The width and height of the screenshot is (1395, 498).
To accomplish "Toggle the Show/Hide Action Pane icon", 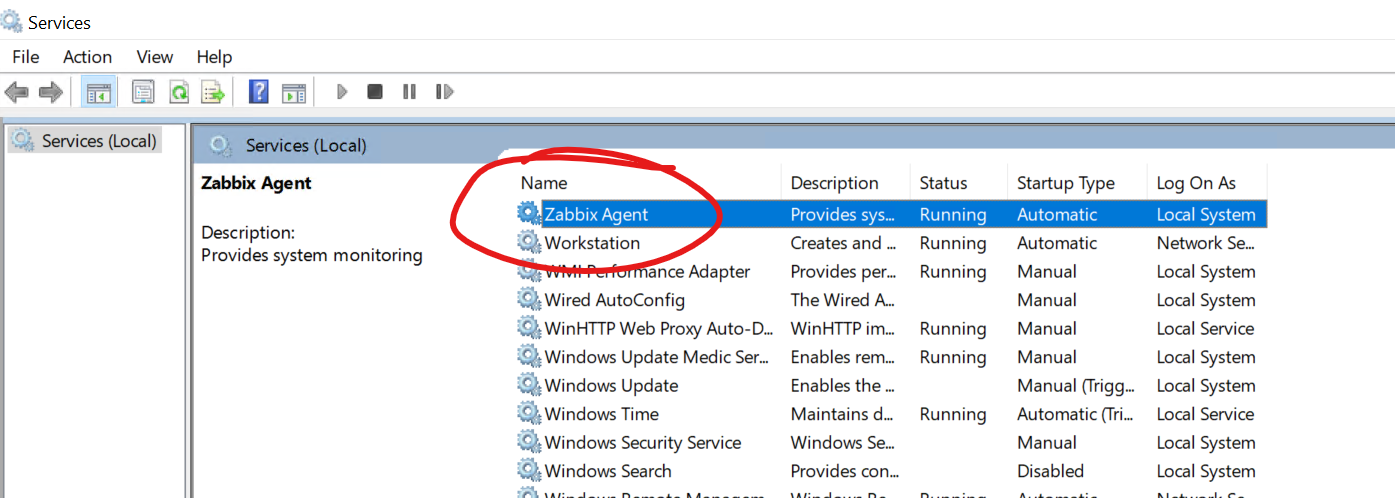I will click(x=293, y=92).
